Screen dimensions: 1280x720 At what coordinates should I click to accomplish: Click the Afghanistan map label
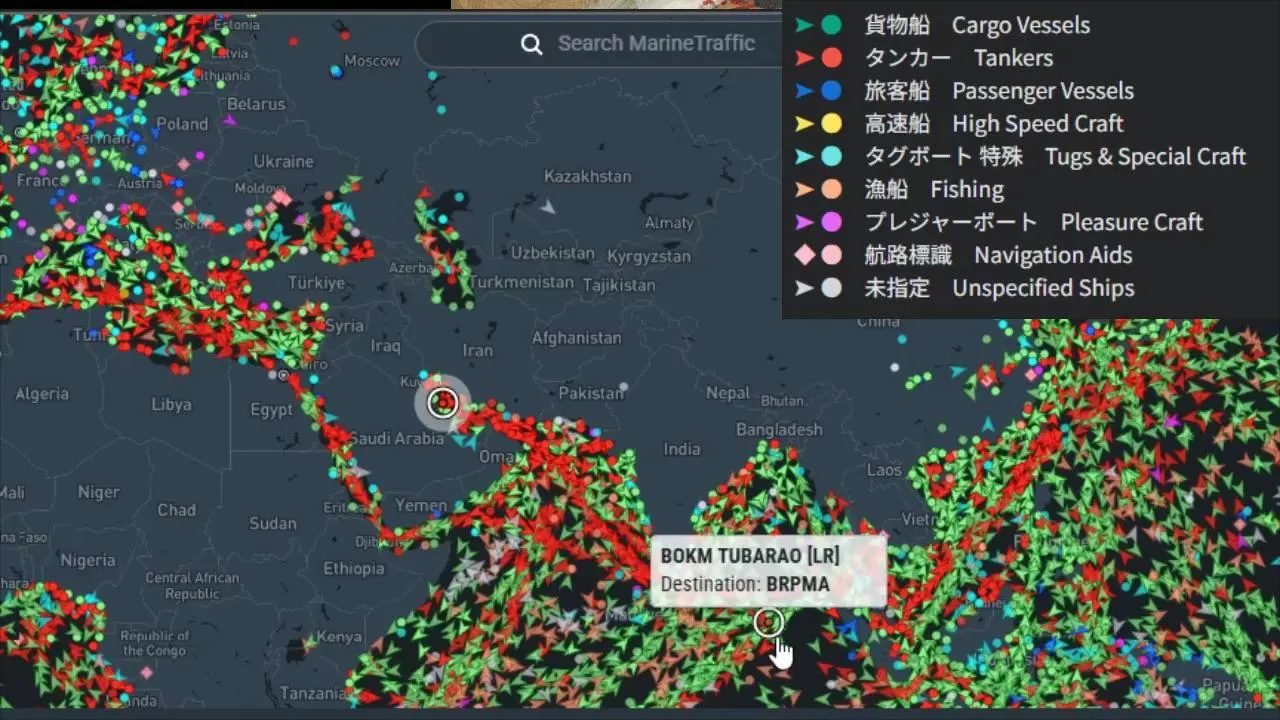click(x=576, y=338)
